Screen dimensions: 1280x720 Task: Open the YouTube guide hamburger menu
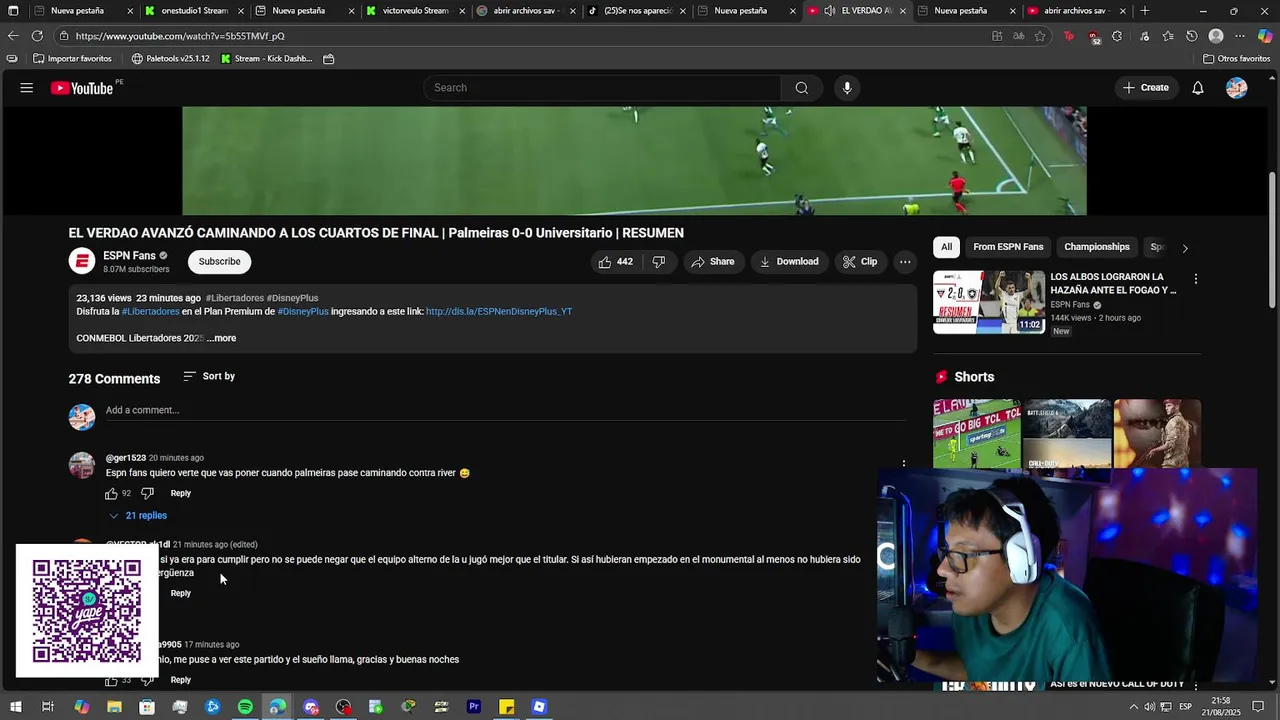pyautogui.click(x=27, y=88)
